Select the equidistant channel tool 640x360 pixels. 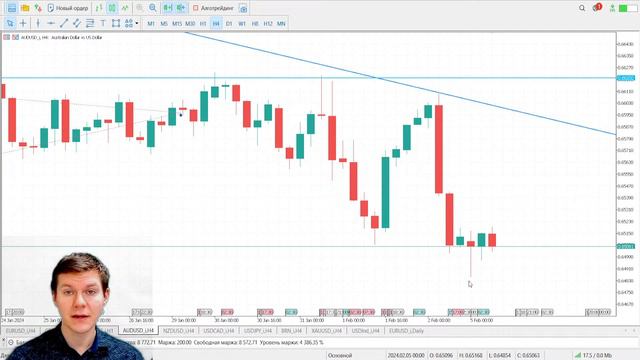pos(77,23)
